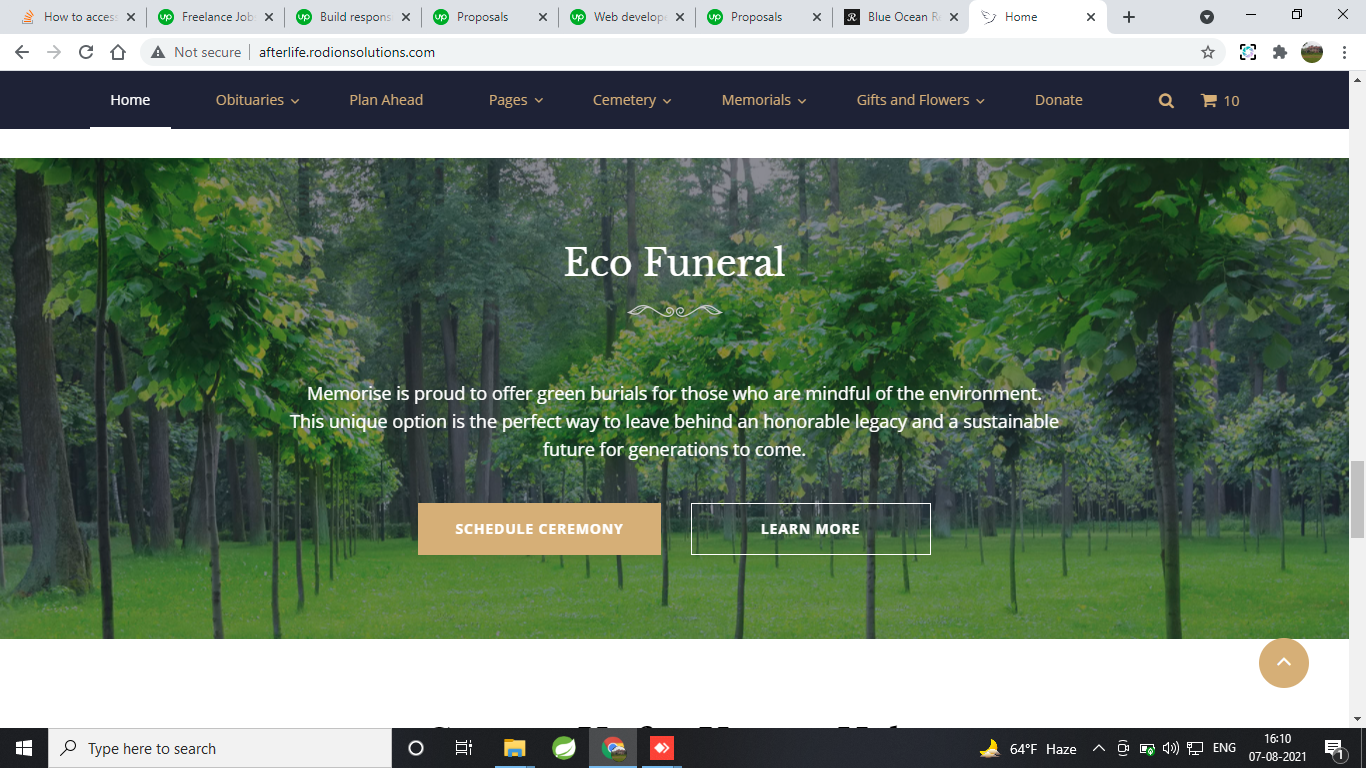Click the scroll-to-top arrow button
Screen dimensions: 1366x768
click(x=1284, y=663)
